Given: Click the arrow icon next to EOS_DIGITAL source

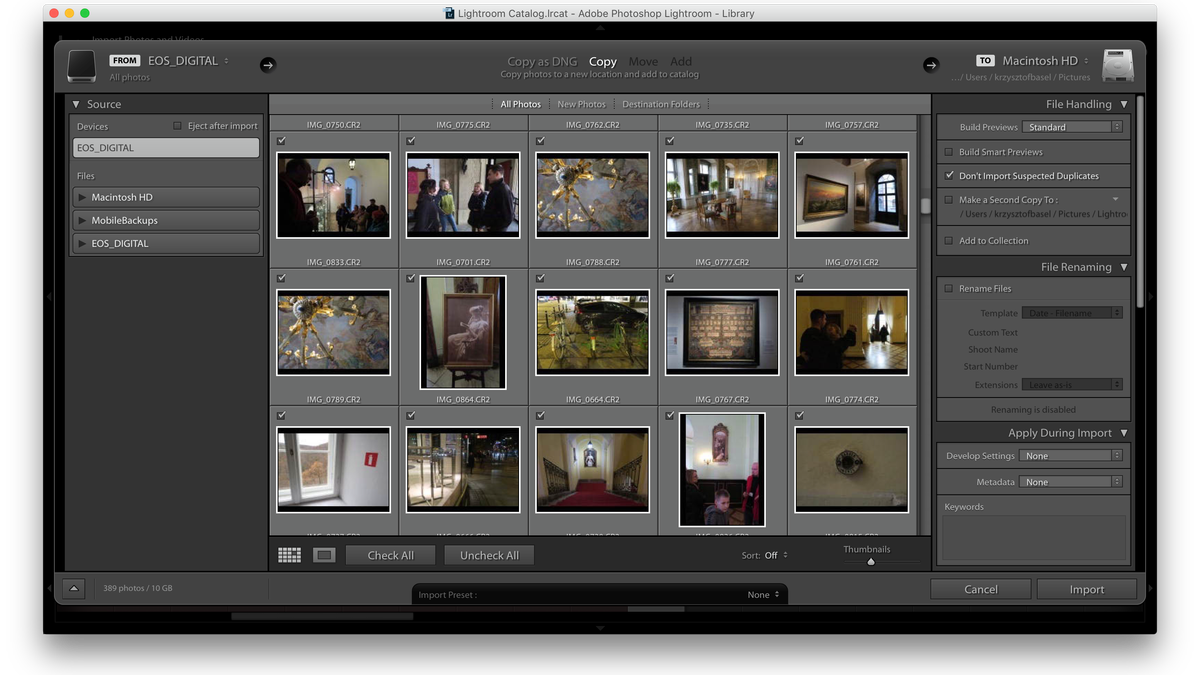Looking at the screenshot, I should coord(267,64).
